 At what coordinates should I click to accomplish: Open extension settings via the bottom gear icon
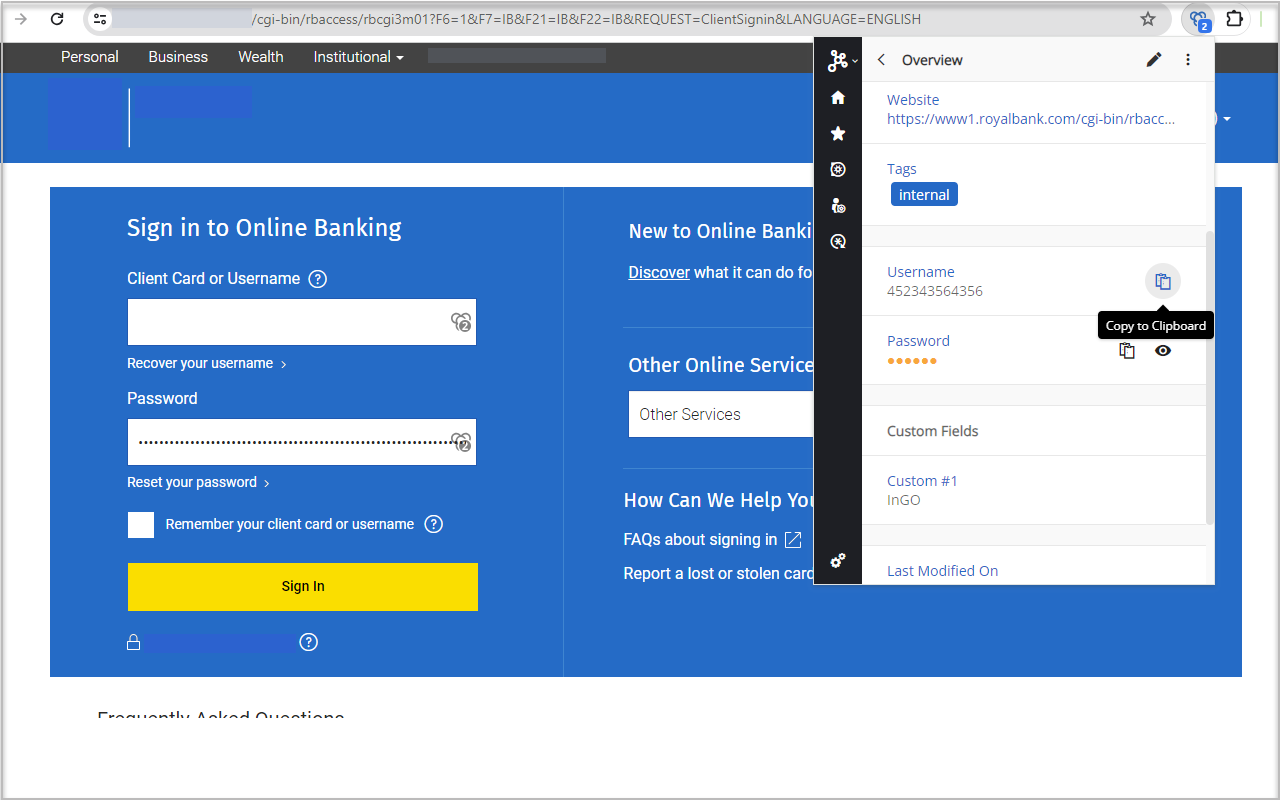(838, 561)
